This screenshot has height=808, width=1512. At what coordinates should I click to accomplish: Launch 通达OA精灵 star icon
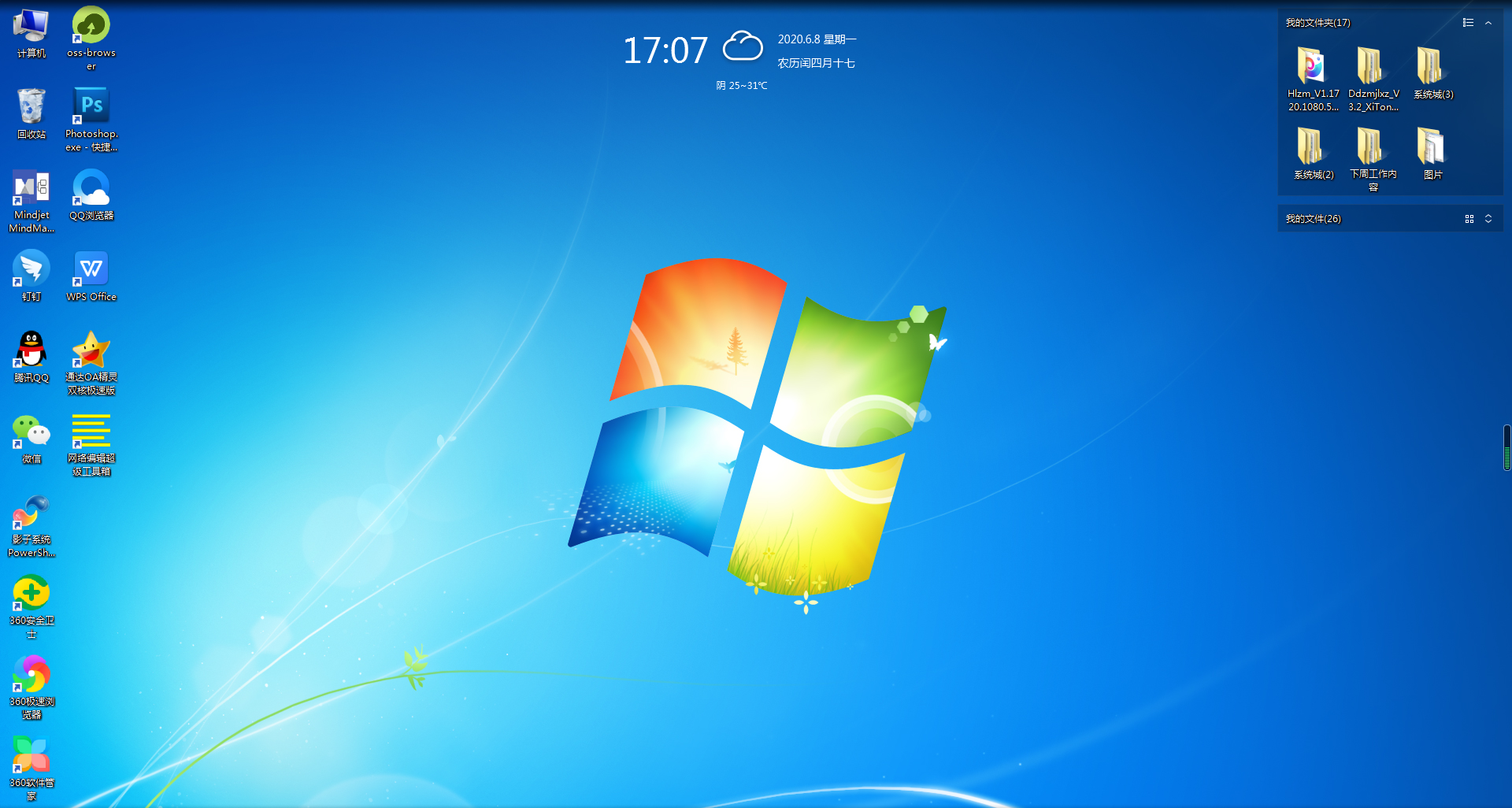click(91, 363)
